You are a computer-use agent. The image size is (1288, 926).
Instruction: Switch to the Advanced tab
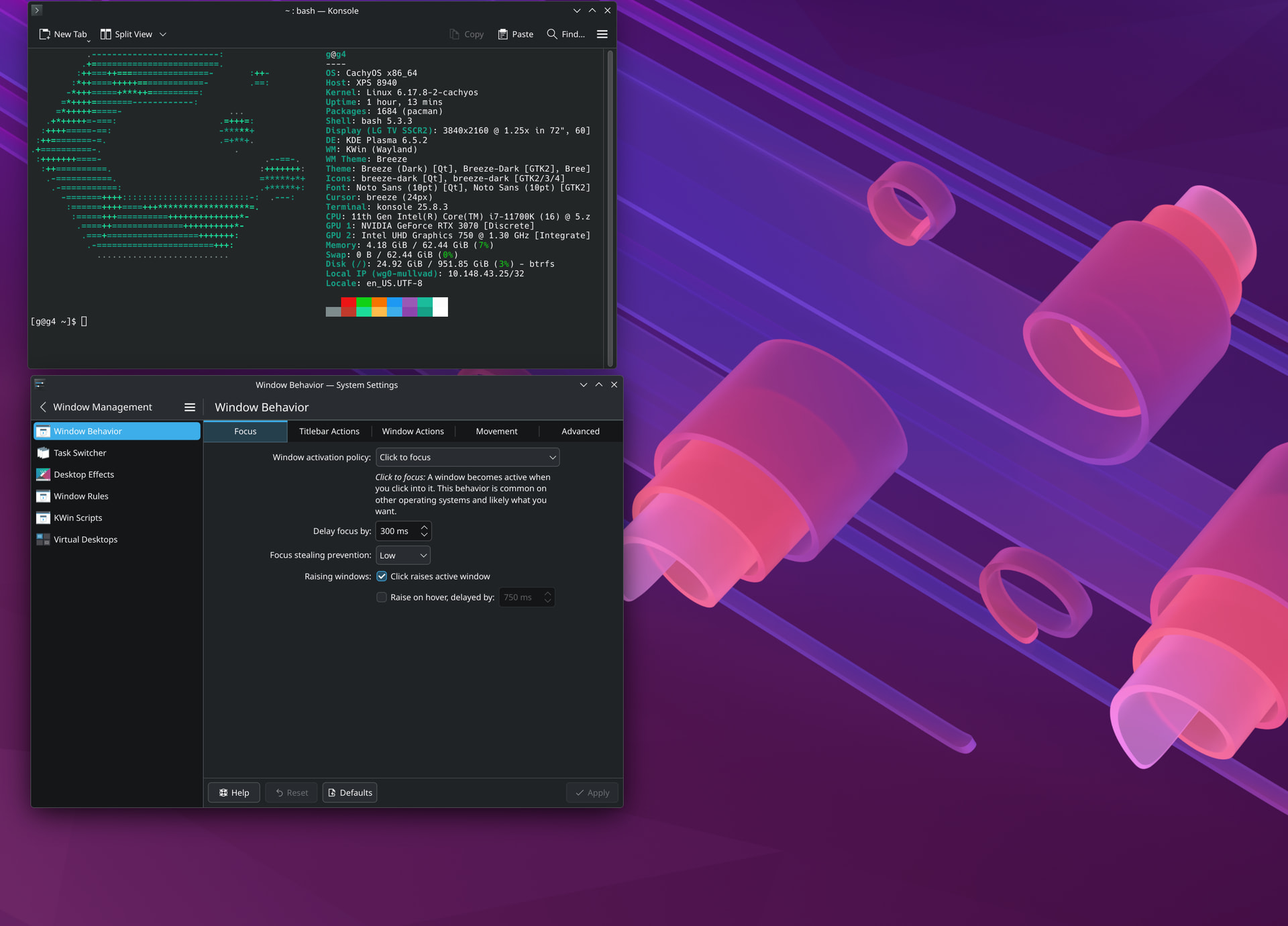(580, 431)
